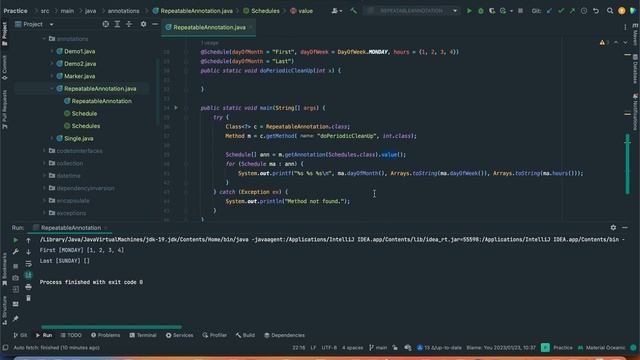Open the Git tool window tab
This screenshot has height=360, width=640.
click(20, 336)
